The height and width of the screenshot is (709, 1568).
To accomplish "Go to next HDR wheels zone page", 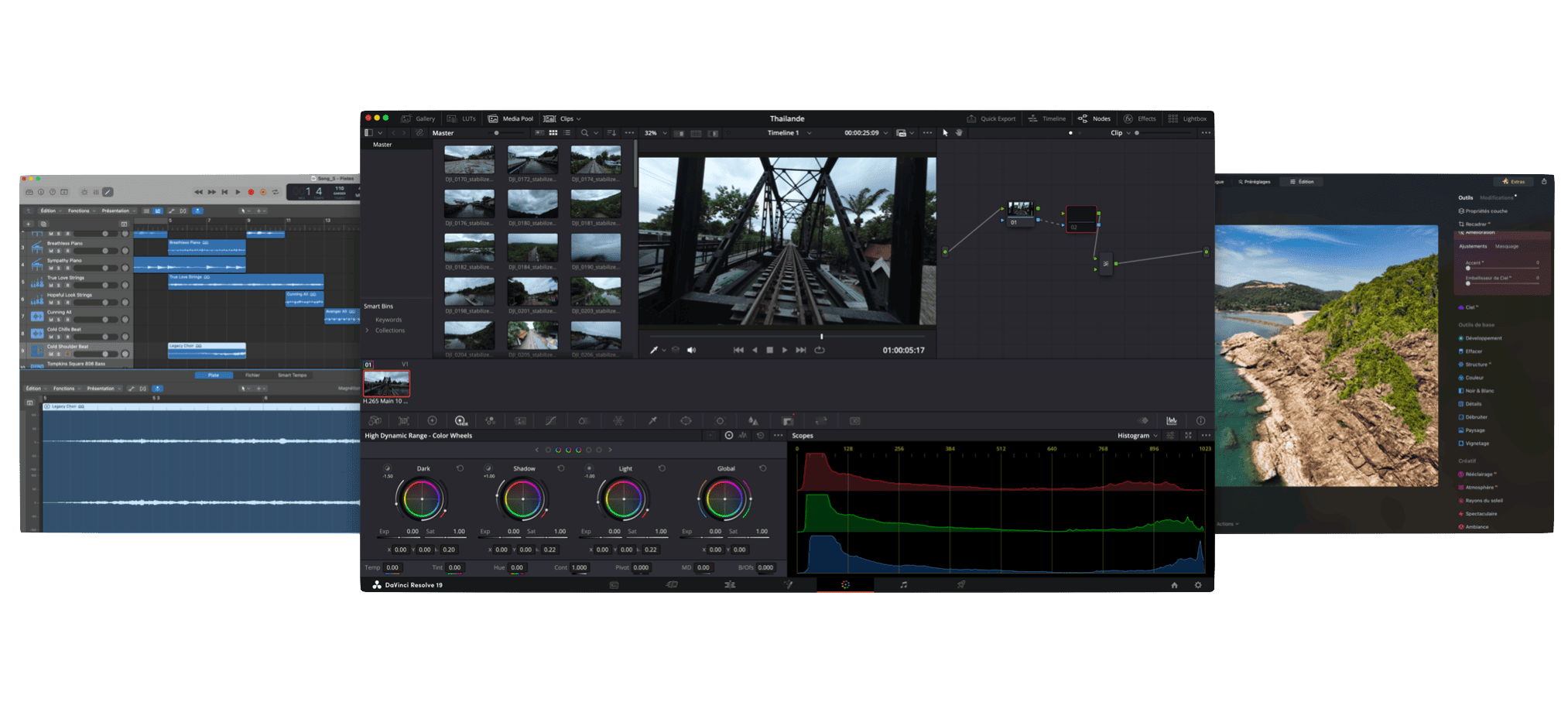I will [x=610, y=450].
